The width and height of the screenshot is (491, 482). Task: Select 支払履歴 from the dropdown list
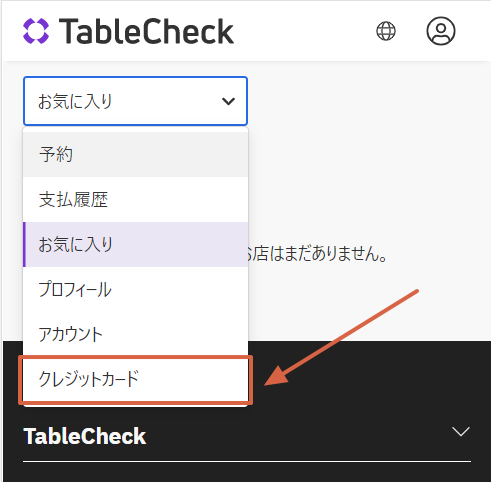click(135, 199)
